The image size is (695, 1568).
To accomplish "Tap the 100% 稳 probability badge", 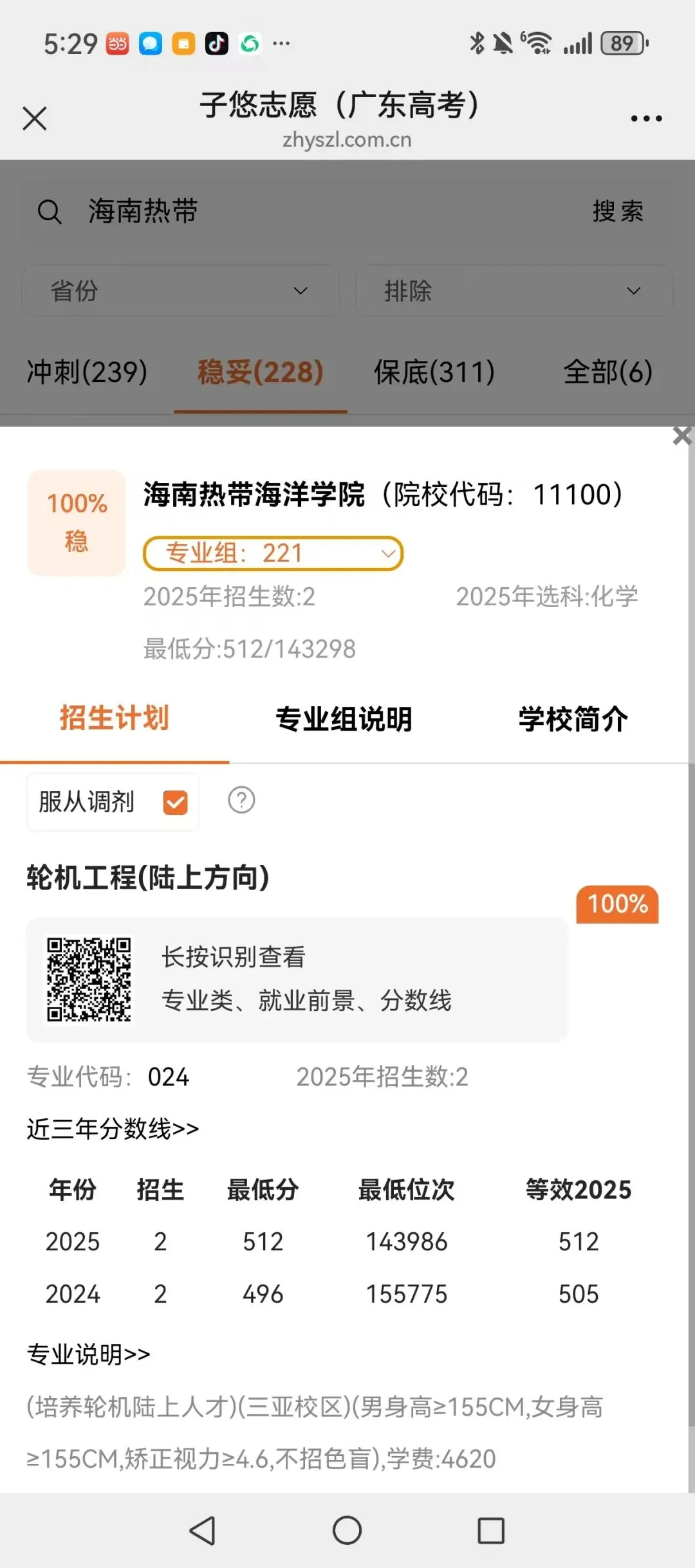I will coord(77,523).
